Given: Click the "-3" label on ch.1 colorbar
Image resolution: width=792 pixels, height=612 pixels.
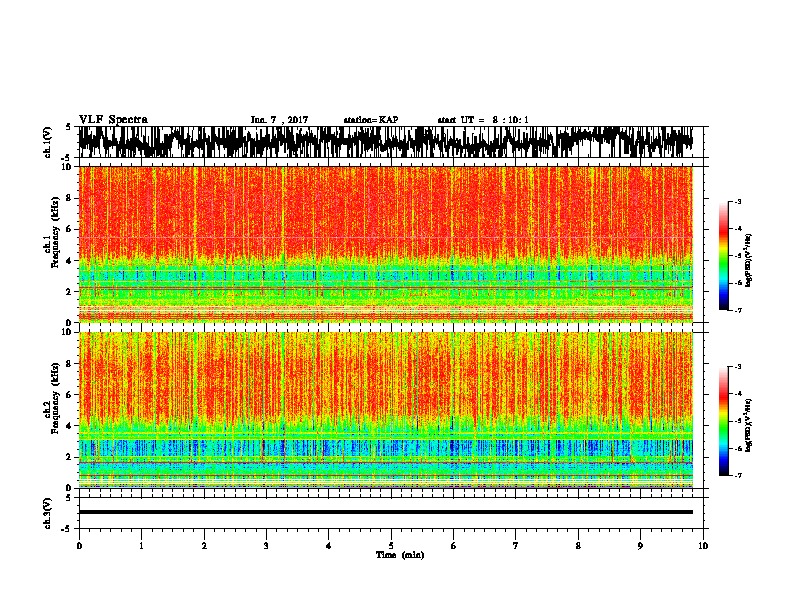Looking at the screenshot, I should 738,201.
